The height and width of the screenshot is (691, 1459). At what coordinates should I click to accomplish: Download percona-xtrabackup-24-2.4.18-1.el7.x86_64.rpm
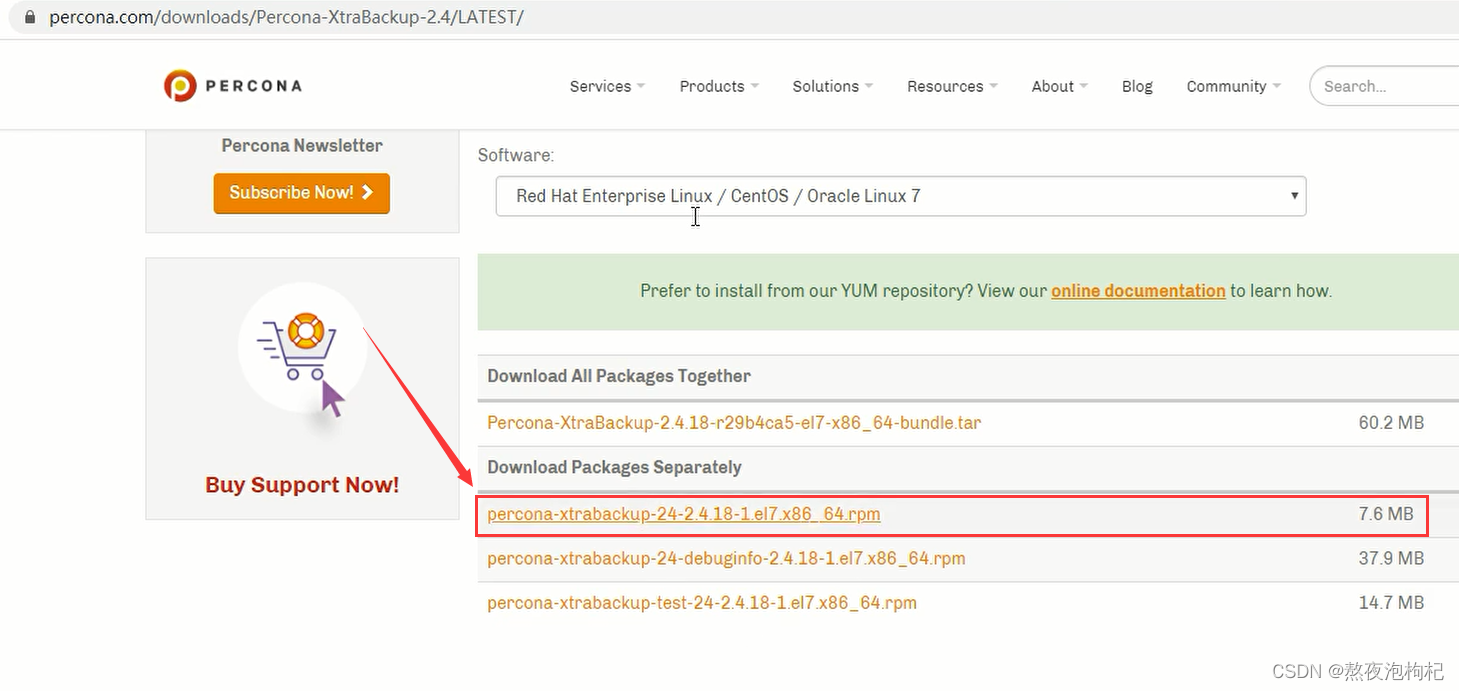coord(684,514)
